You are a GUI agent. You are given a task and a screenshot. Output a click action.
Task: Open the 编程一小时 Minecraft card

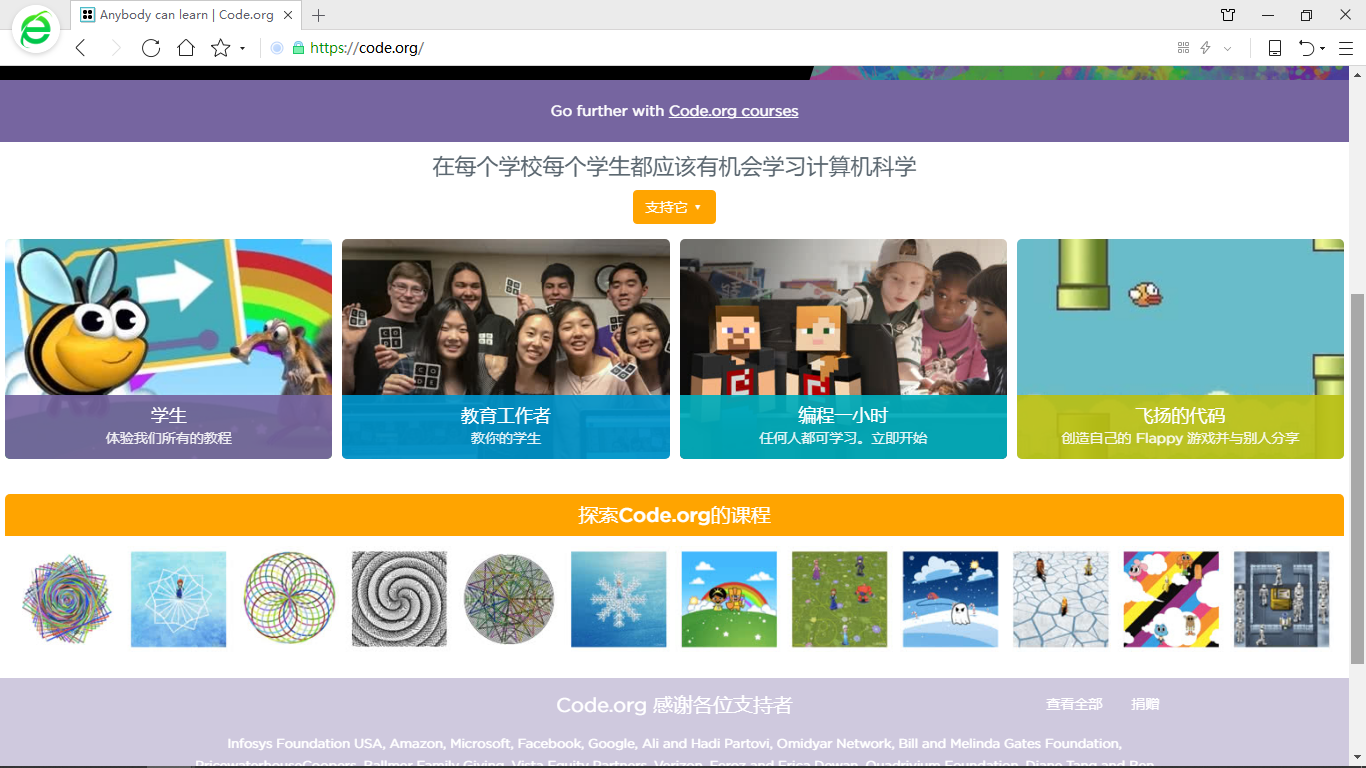(843, 349)
